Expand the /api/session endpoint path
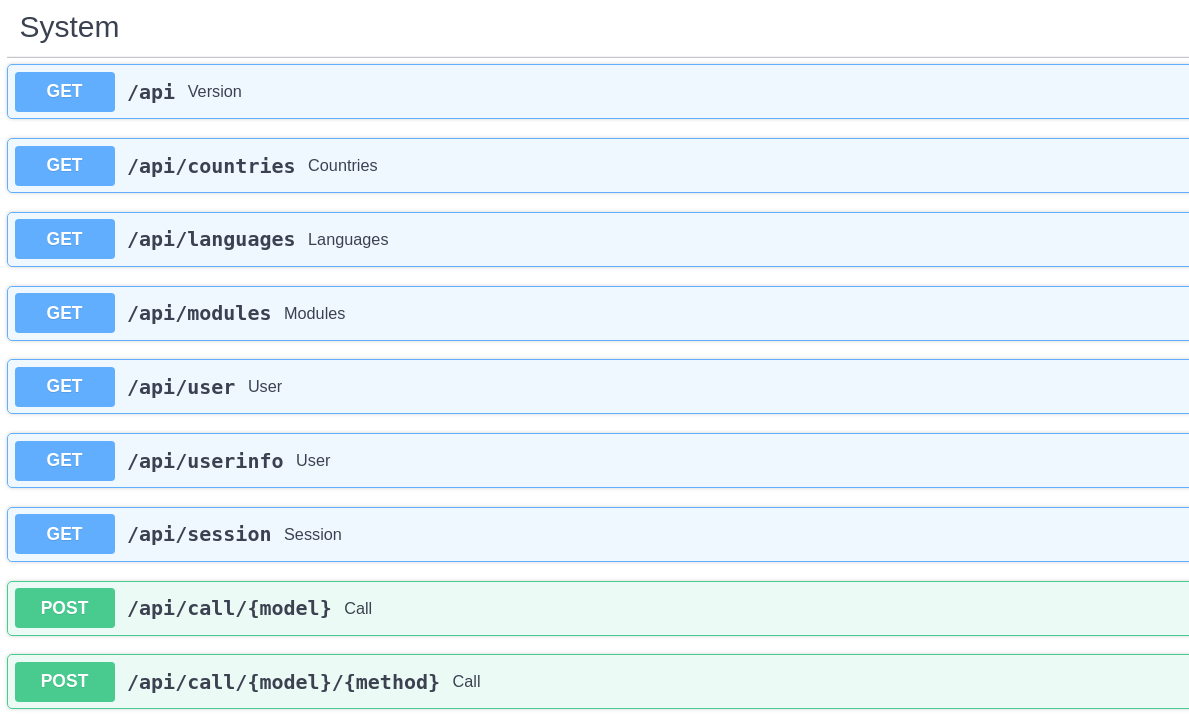1189x717 pixels. click(199, 535)
